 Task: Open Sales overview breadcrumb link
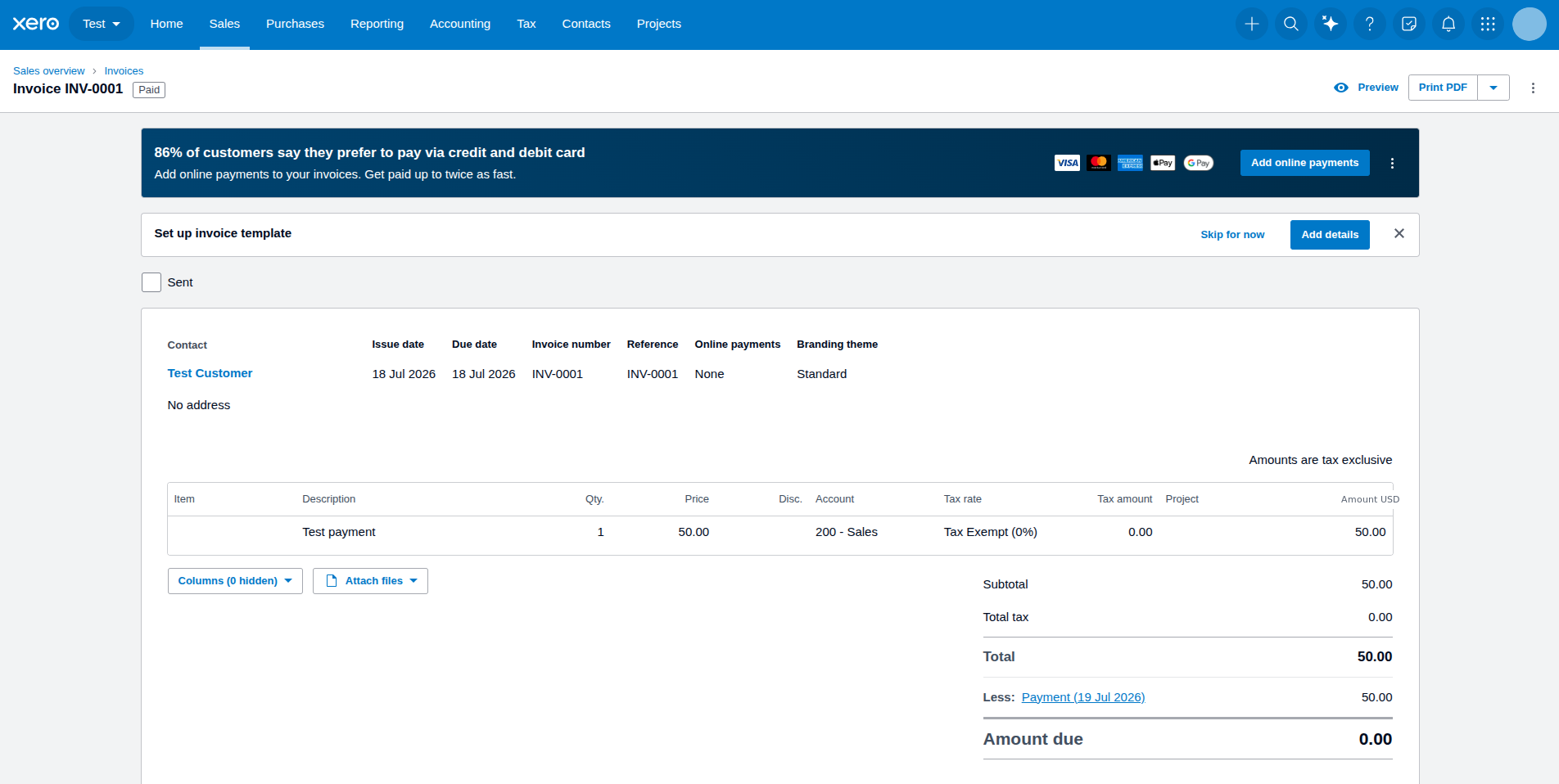coord(49,71)
